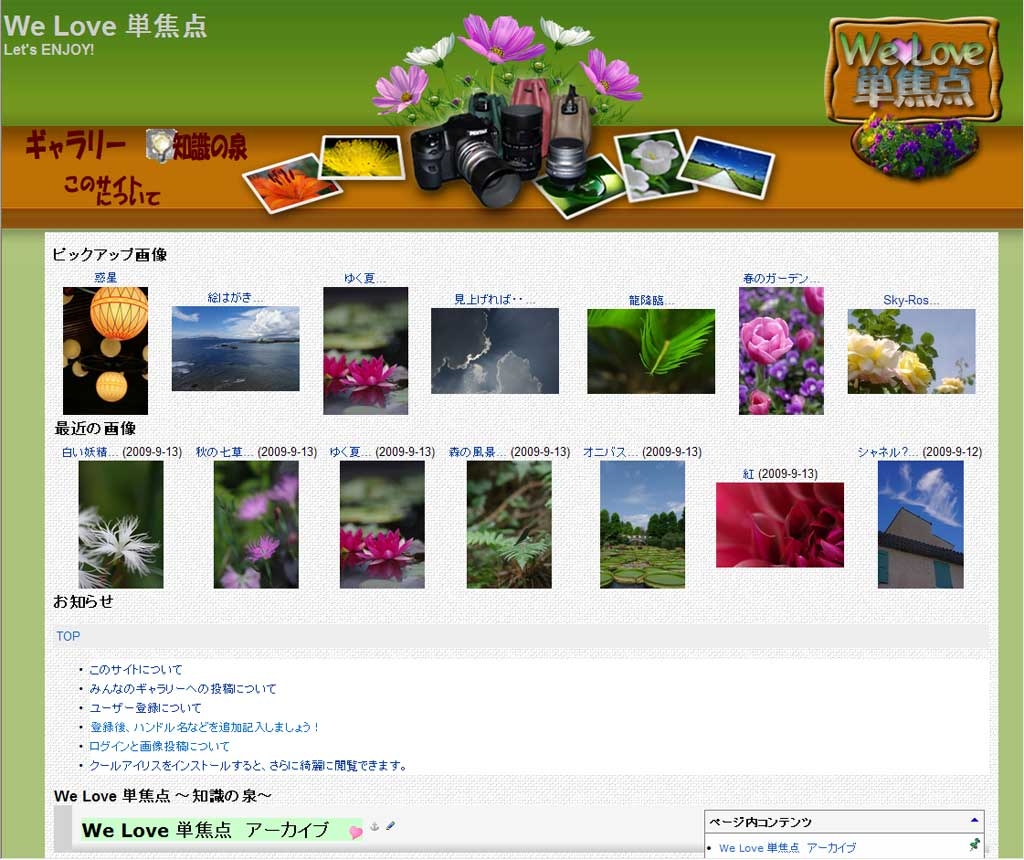
Task: Open the 龍隆臨 green leaf thumbnail
Action: 651,351
